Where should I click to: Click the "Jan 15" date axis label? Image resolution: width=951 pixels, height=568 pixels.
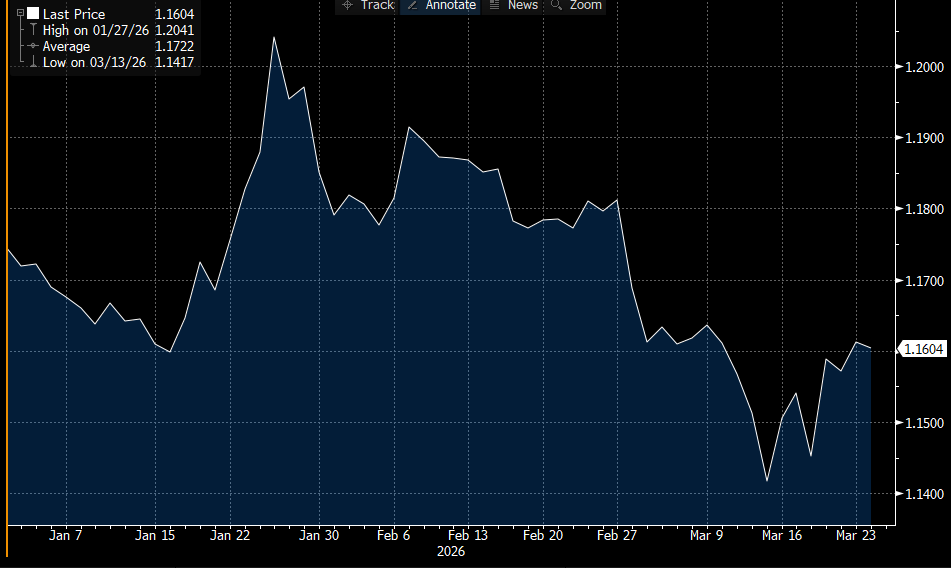click(x=155, y=535)
